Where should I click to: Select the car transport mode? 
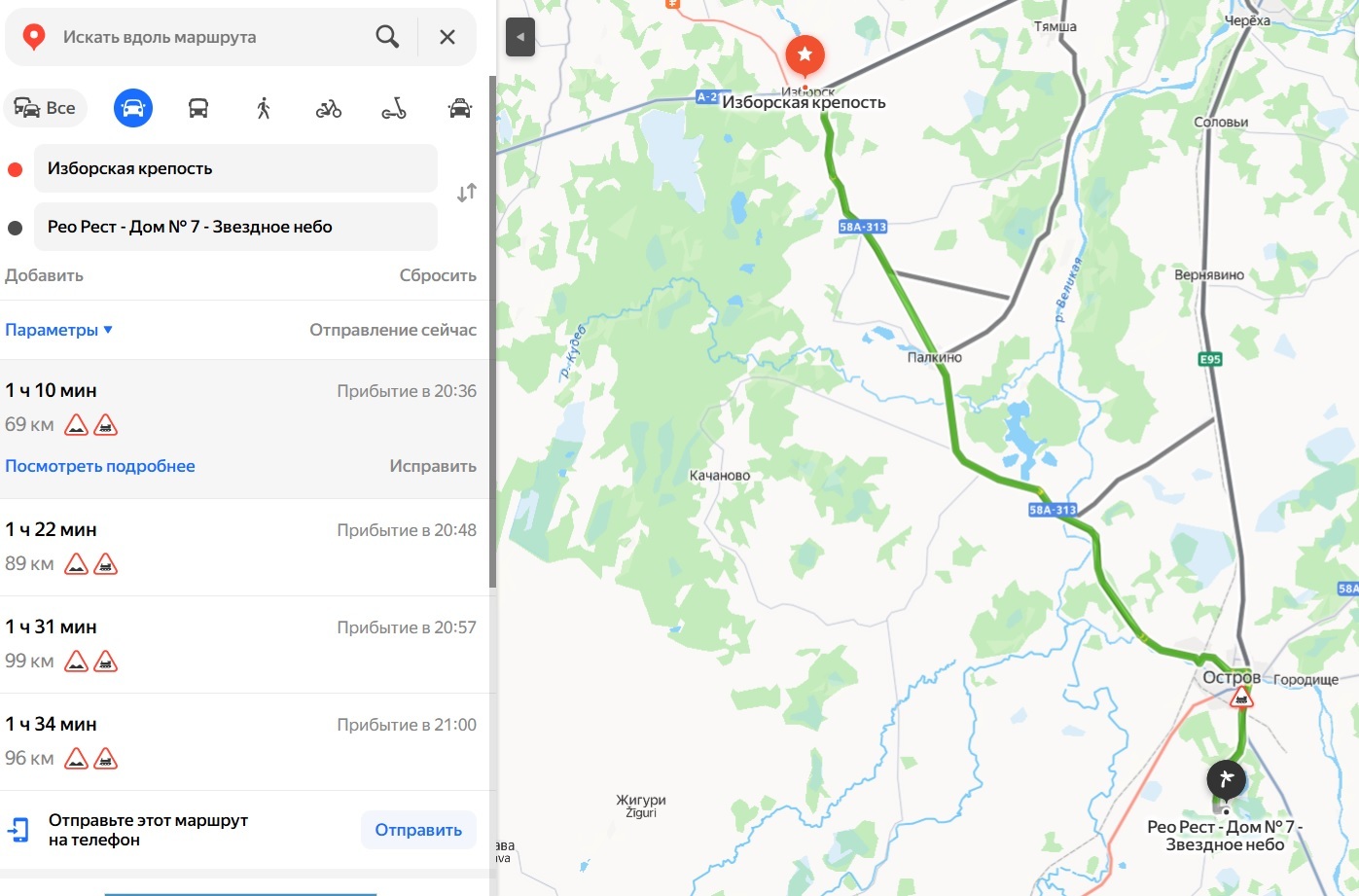coord(133,108)
